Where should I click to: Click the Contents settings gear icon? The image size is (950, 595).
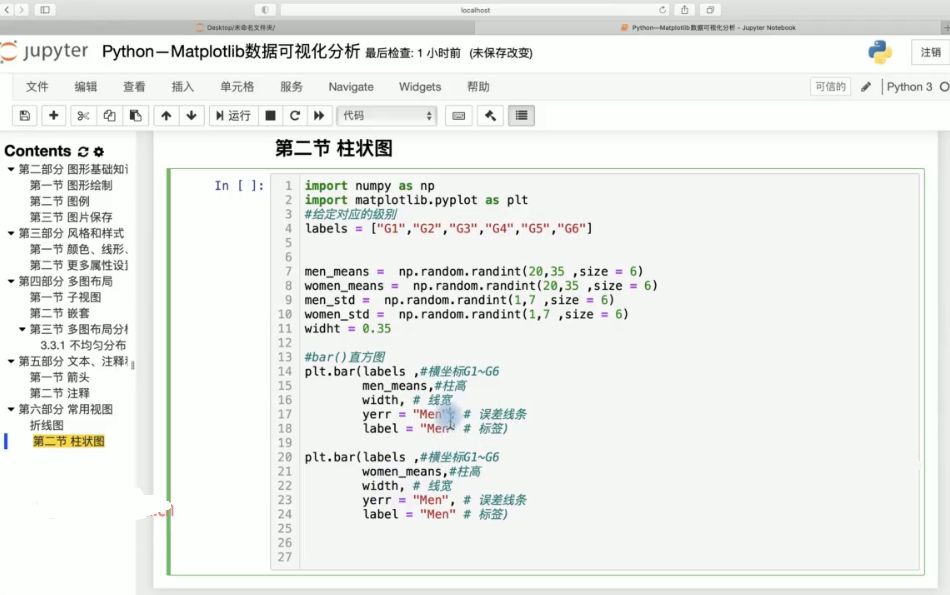(x=99, y=151)
